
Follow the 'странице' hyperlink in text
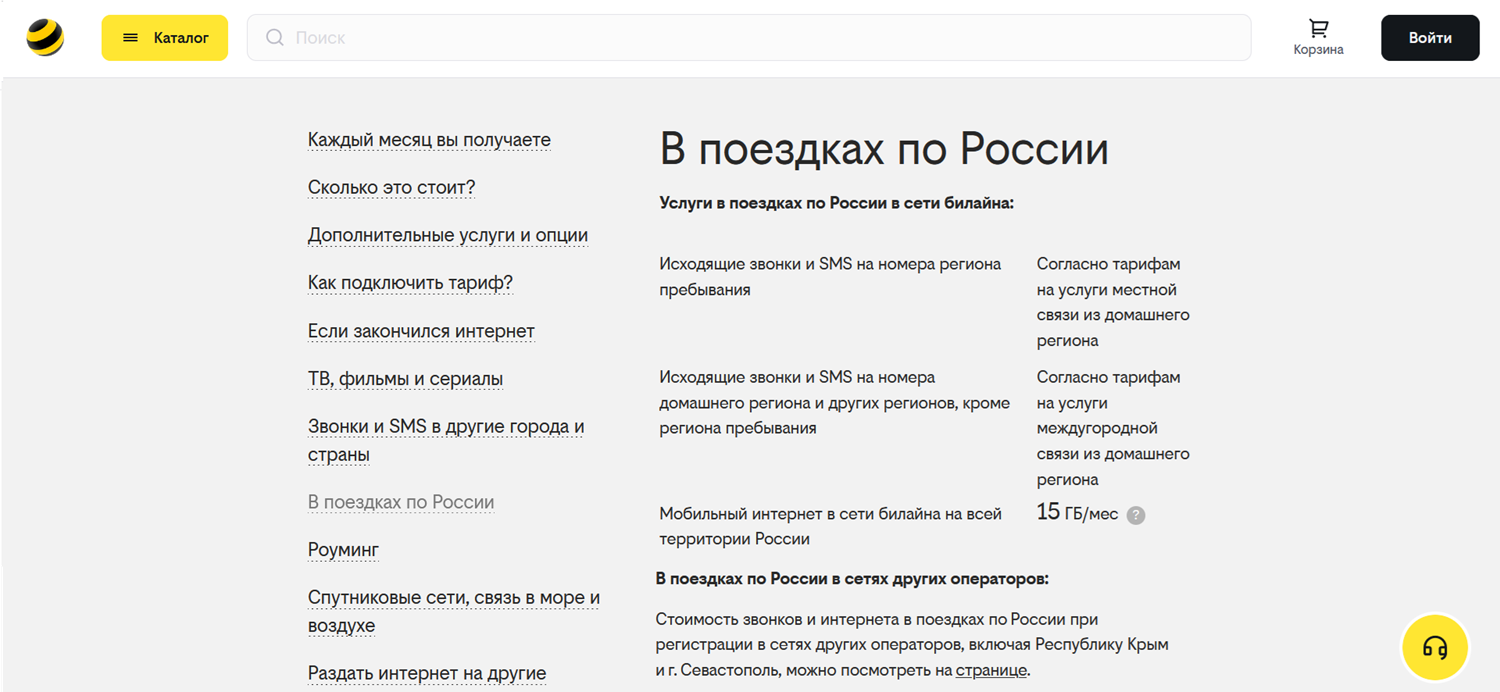(991, 670)
